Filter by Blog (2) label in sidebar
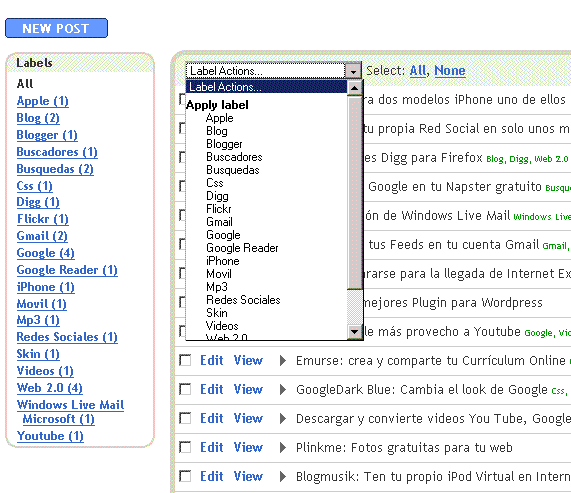 [x=38, y=118]
